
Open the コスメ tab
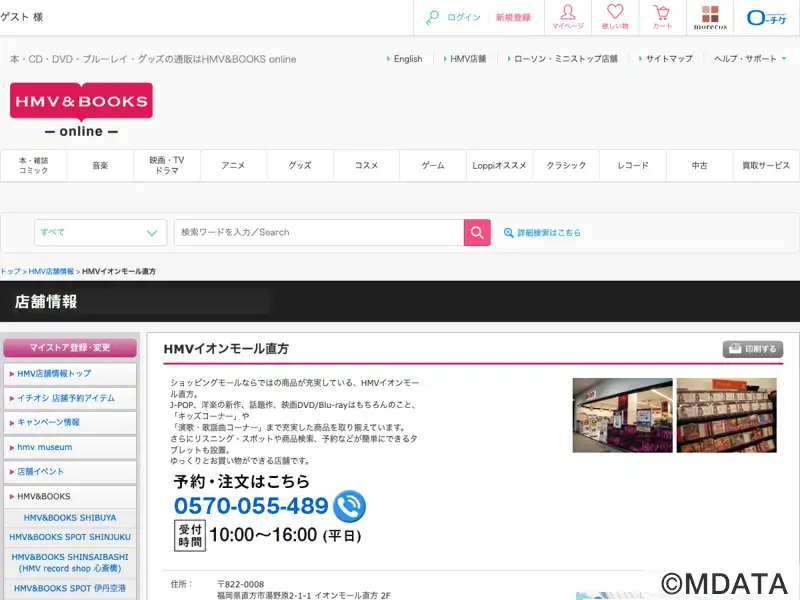(x=366, y=165)
